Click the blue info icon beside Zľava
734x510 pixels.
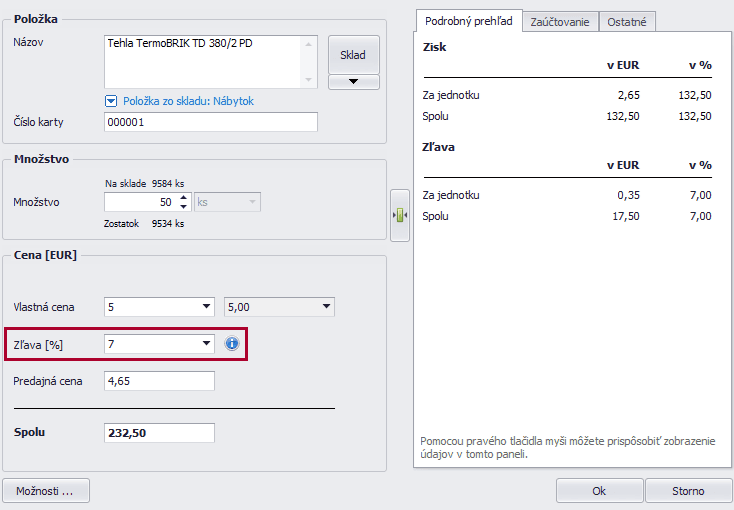(232, 343)
